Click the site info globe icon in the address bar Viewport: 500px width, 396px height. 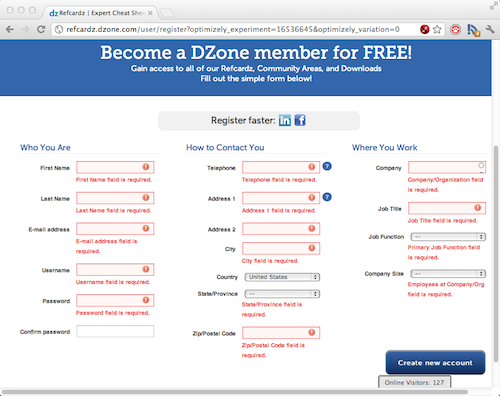59,29
